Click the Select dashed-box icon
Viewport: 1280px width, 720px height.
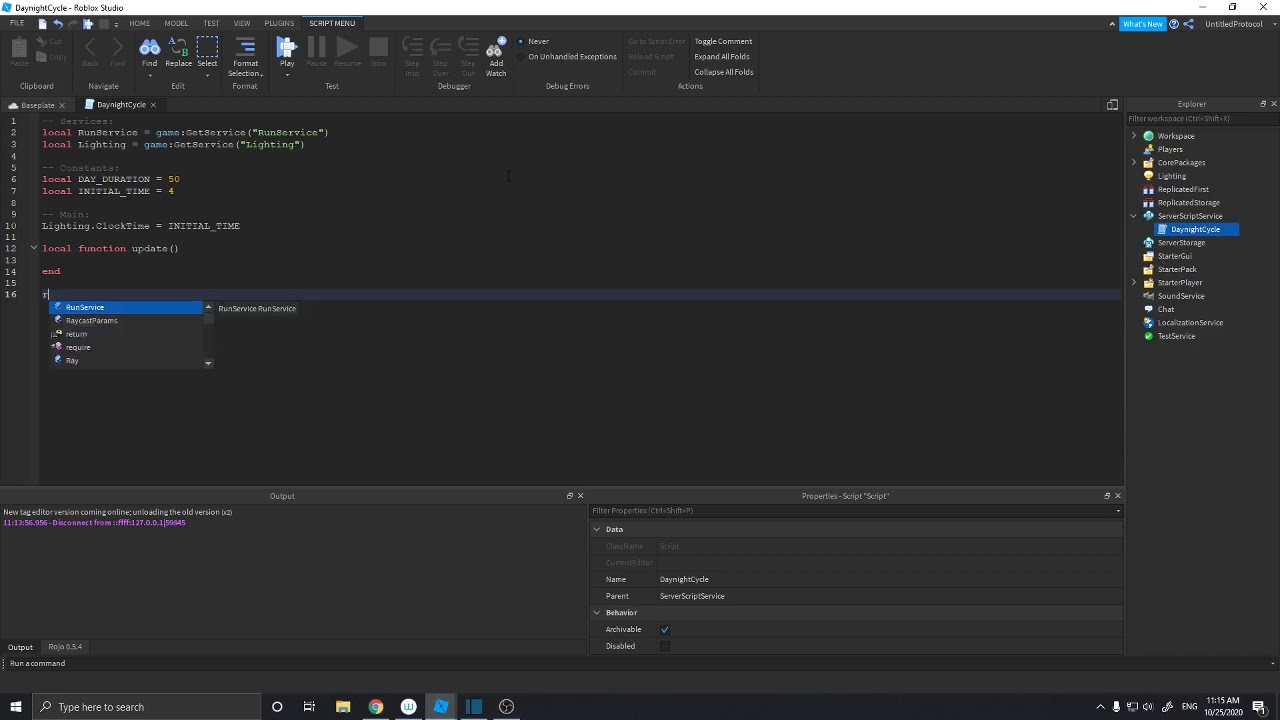coord(207,47)
